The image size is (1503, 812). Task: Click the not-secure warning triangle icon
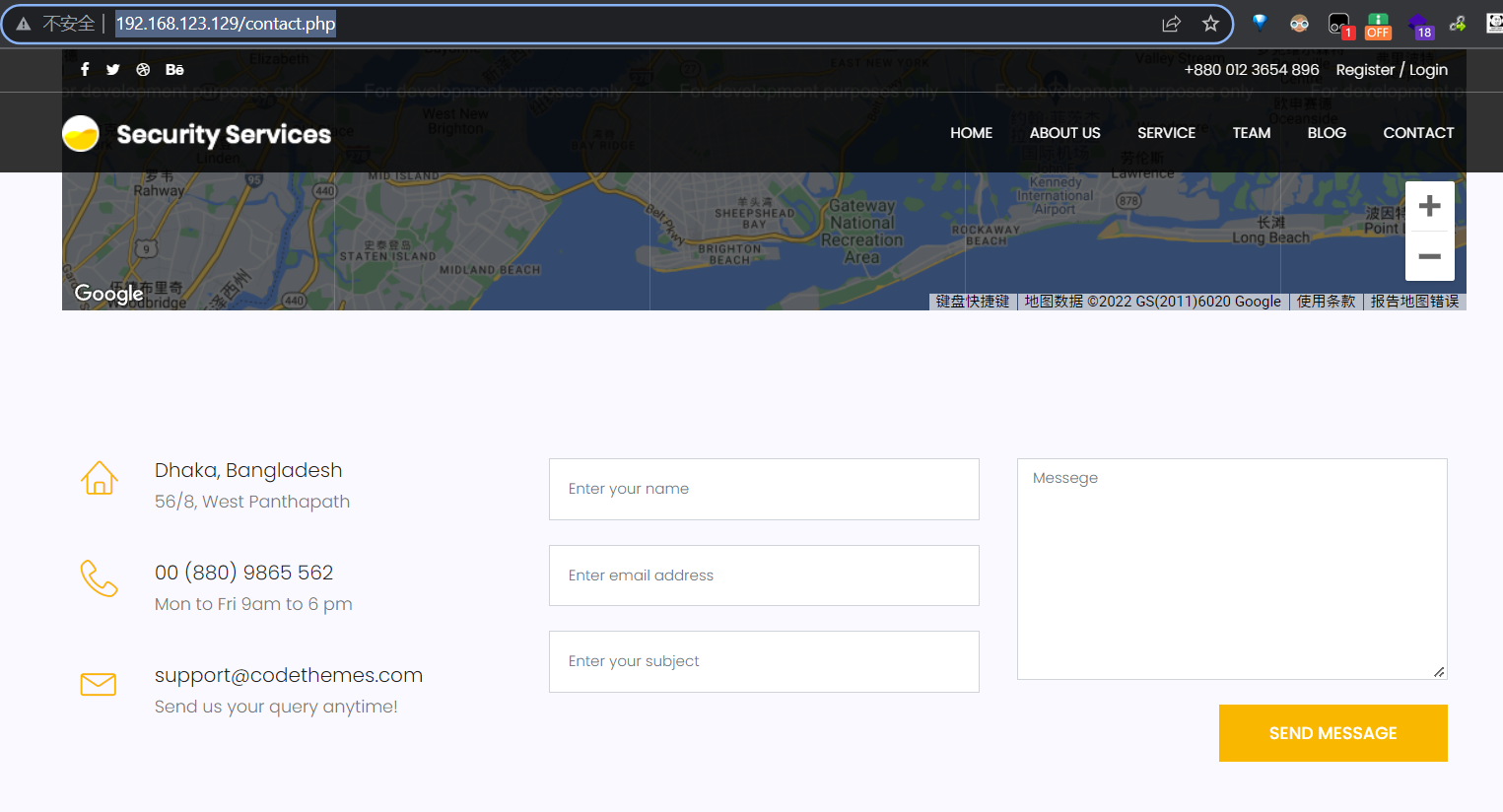[24, 24]
